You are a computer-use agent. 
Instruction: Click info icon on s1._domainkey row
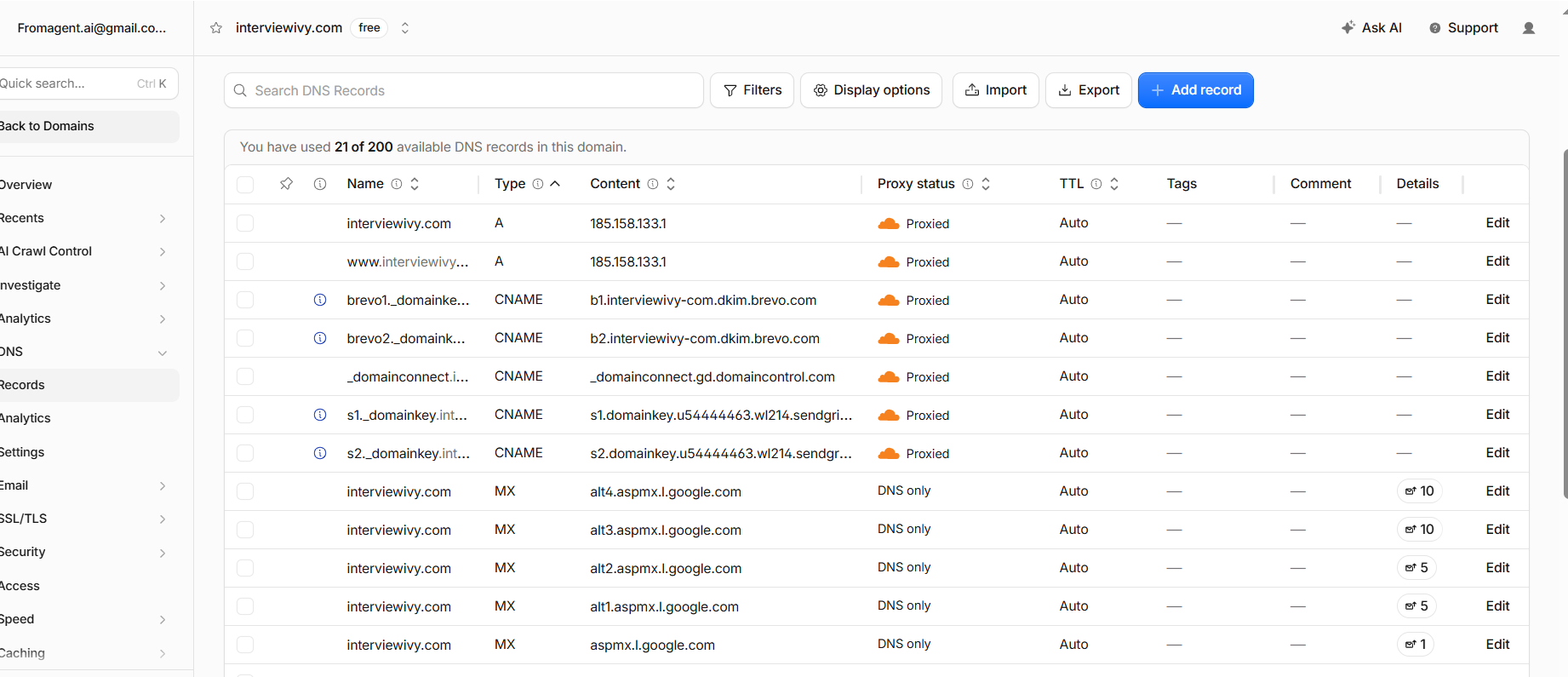320,415
